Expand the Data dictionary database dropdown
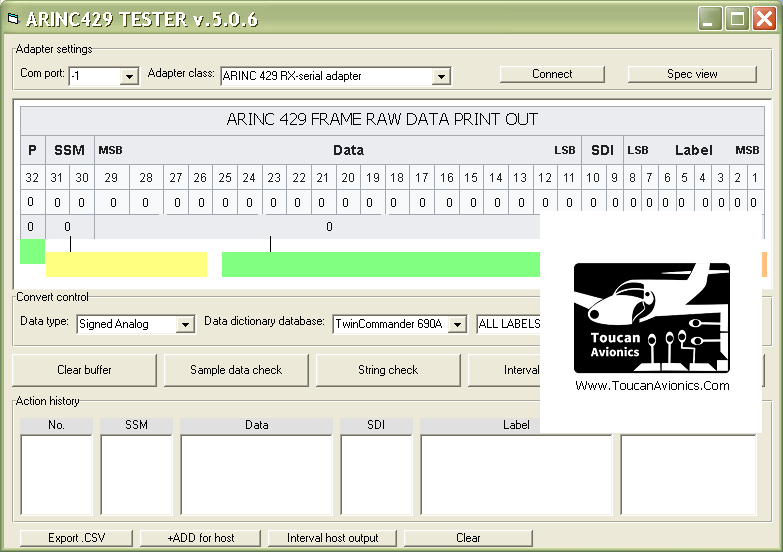The width and height of the screenshot is (783, 552). coord(457,324)
